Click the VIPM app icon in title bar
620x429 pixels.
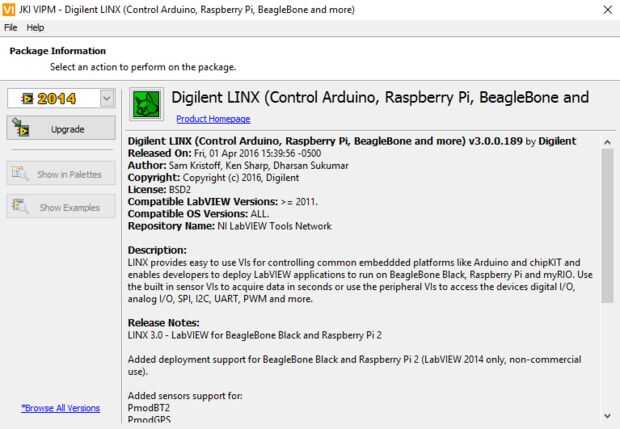click(x=8, y=9)
